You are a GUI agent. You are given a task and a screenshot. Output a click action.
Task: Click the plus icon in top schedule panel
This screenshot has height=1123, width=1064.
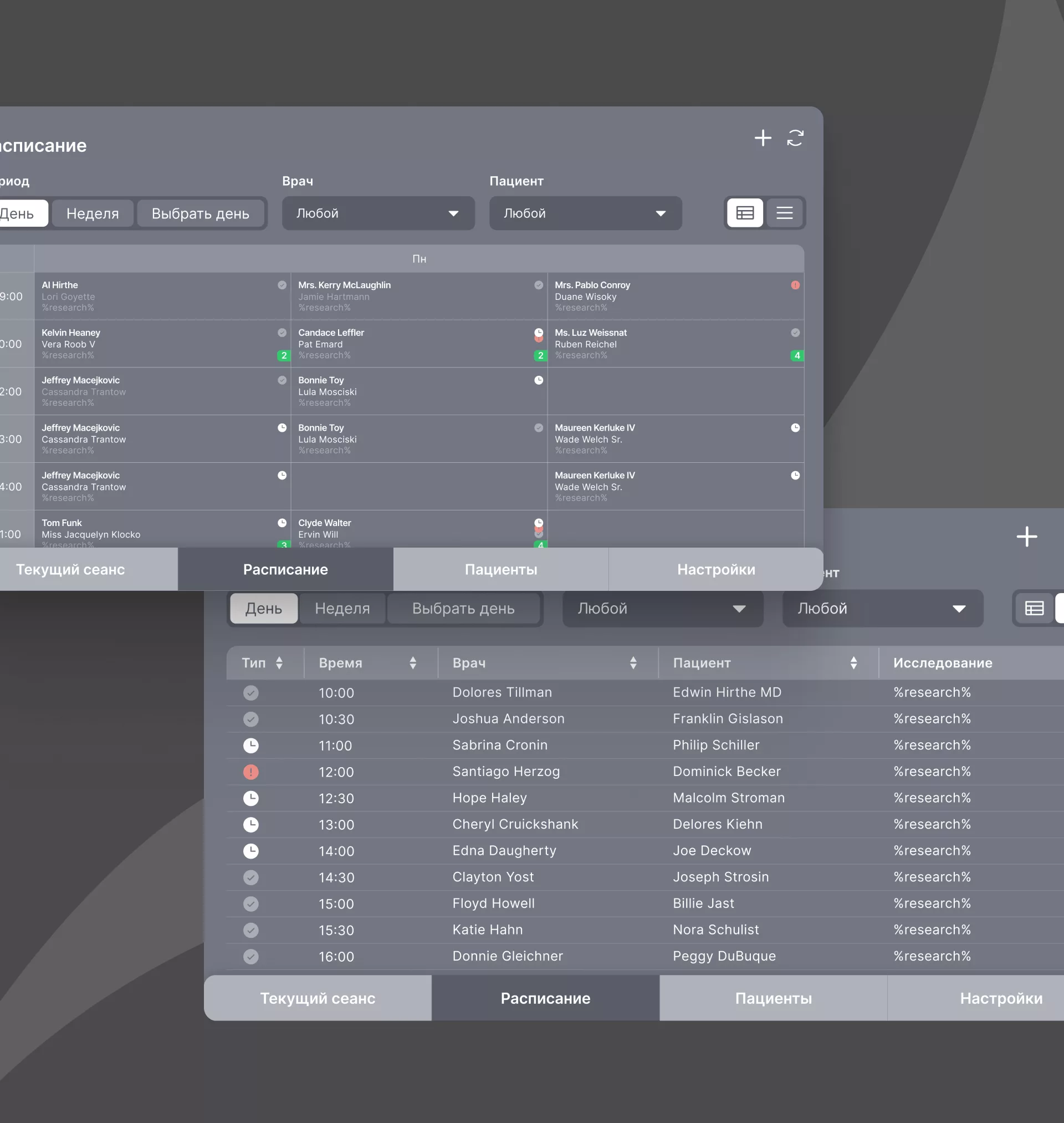(x=763, y=138)
